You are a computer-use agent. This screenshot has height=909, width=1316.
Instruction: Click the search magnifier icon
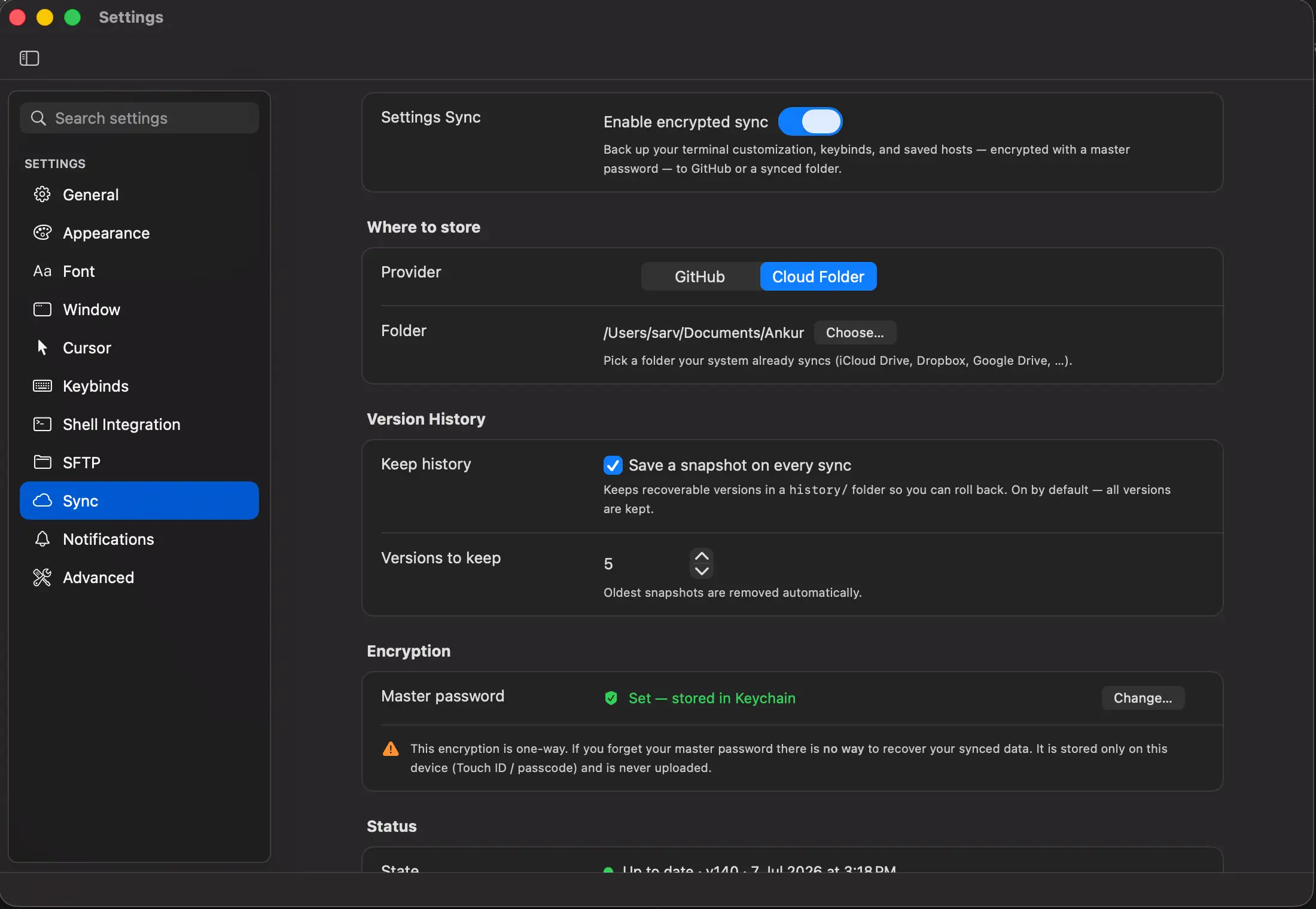[38, 118]
